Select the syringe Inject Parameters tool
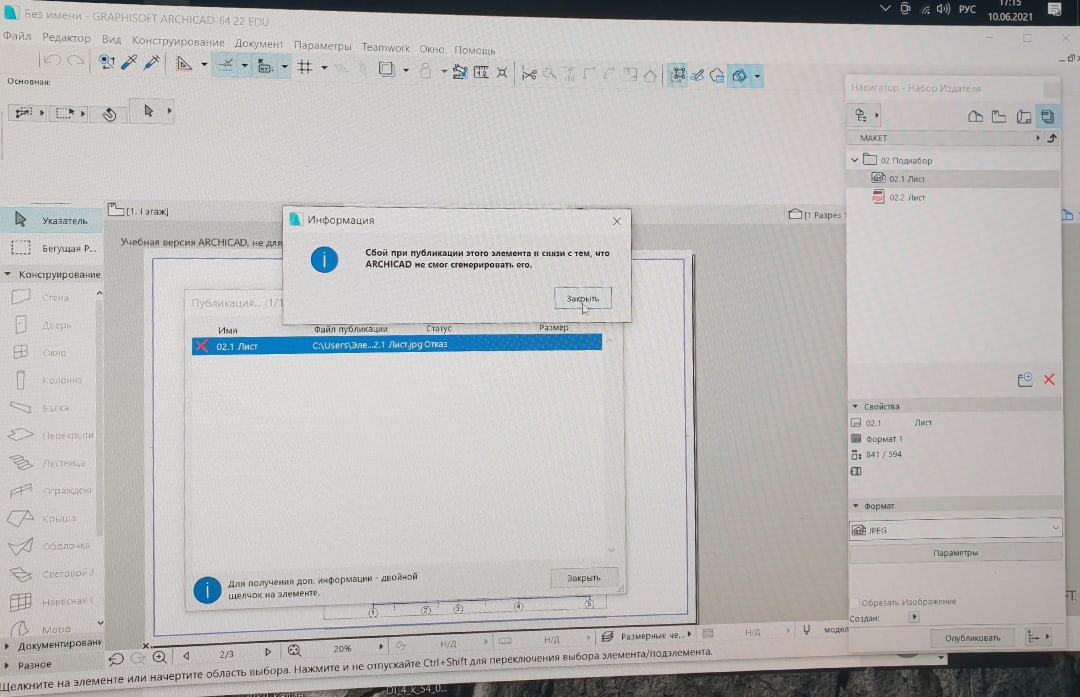Screen dimensions: 1080x697 click(x=152, y=63)
